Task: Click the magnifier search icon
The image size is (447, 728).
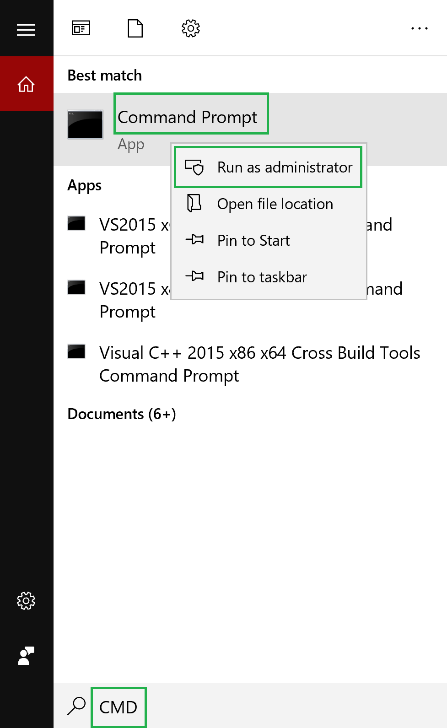Action: (x=77, y=706)
